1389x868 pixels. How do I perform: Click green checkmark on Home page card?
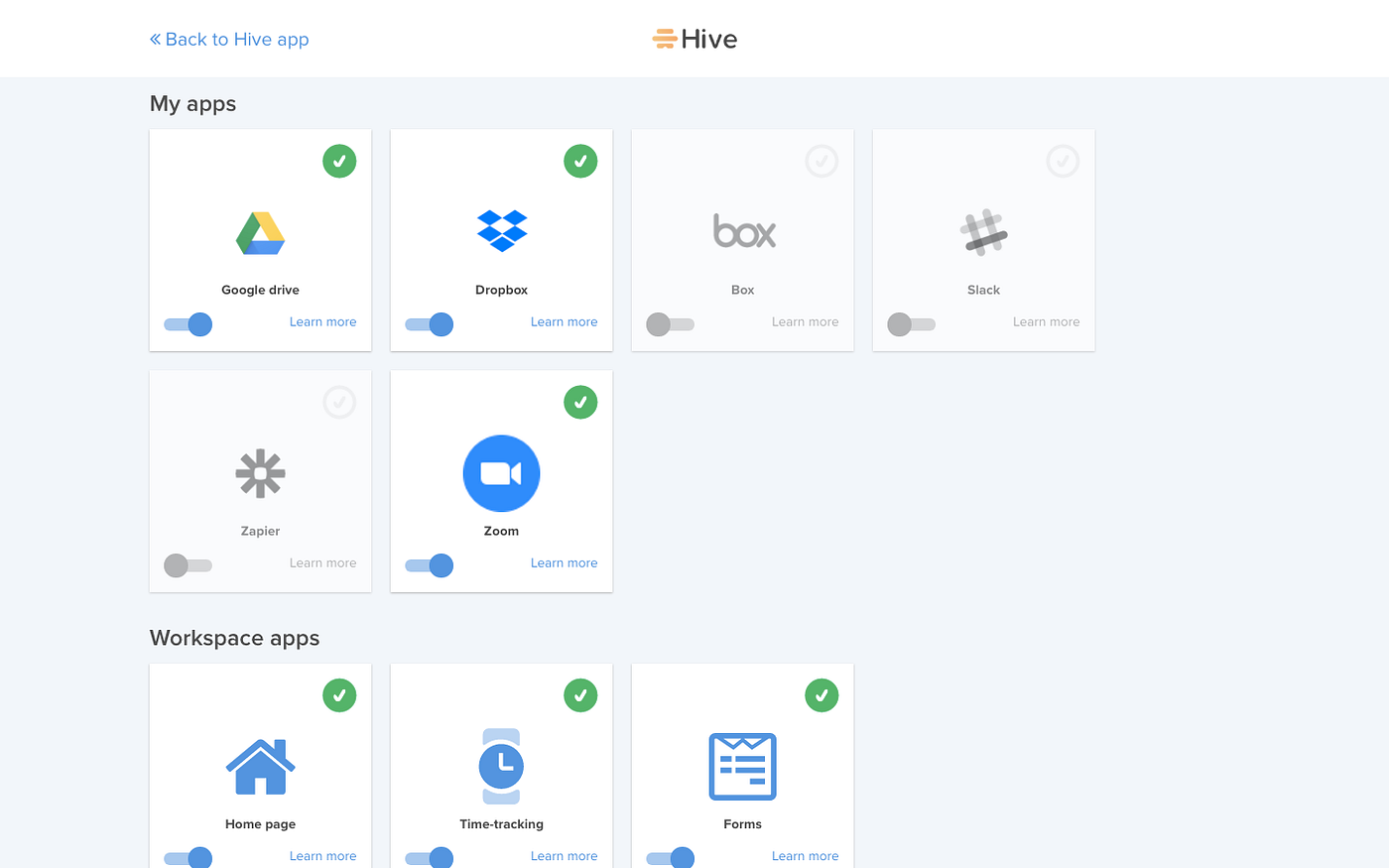pos(339,695)
